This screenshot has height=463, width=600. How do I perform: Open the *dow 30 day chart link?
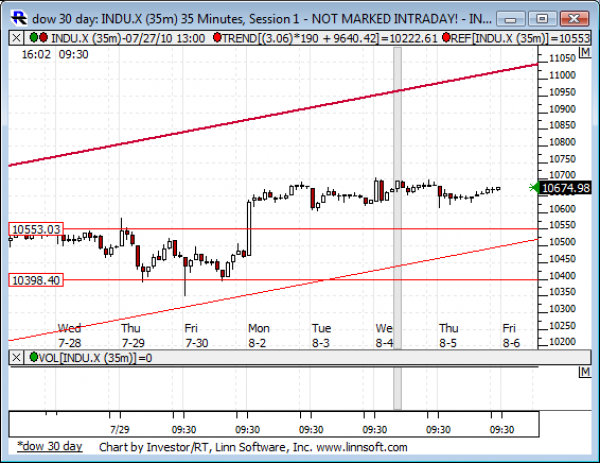click(50, 446)
